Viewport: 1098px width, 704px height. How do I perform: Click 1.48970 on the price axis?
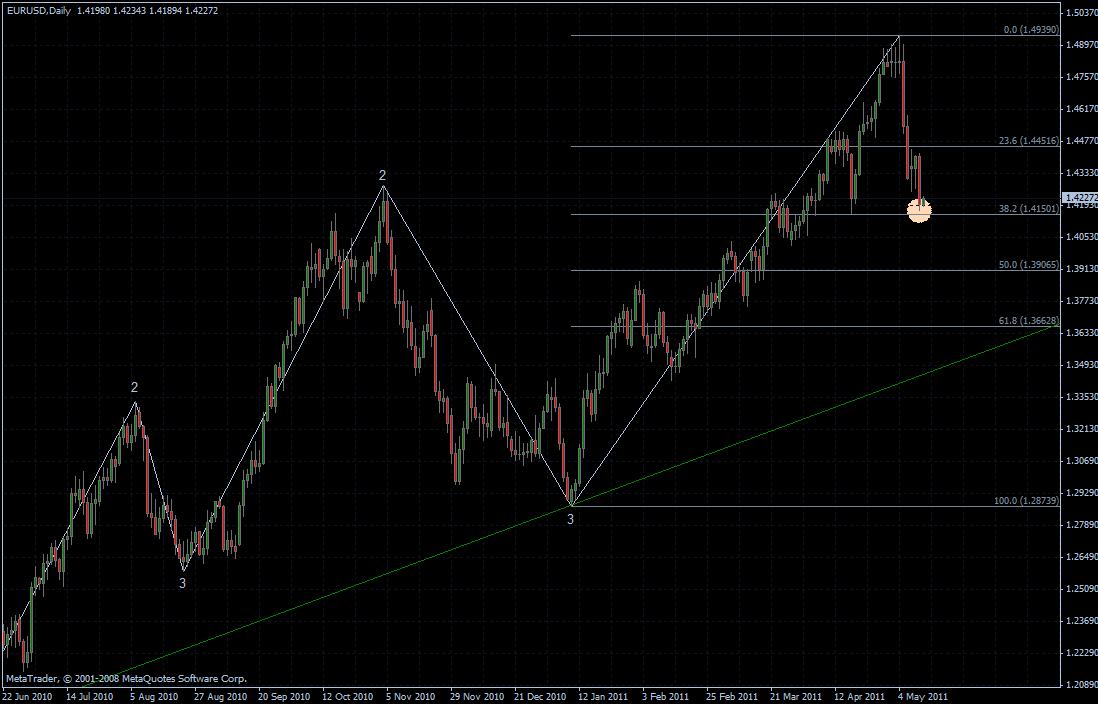pyautogui.click(x=1082, y=44)
